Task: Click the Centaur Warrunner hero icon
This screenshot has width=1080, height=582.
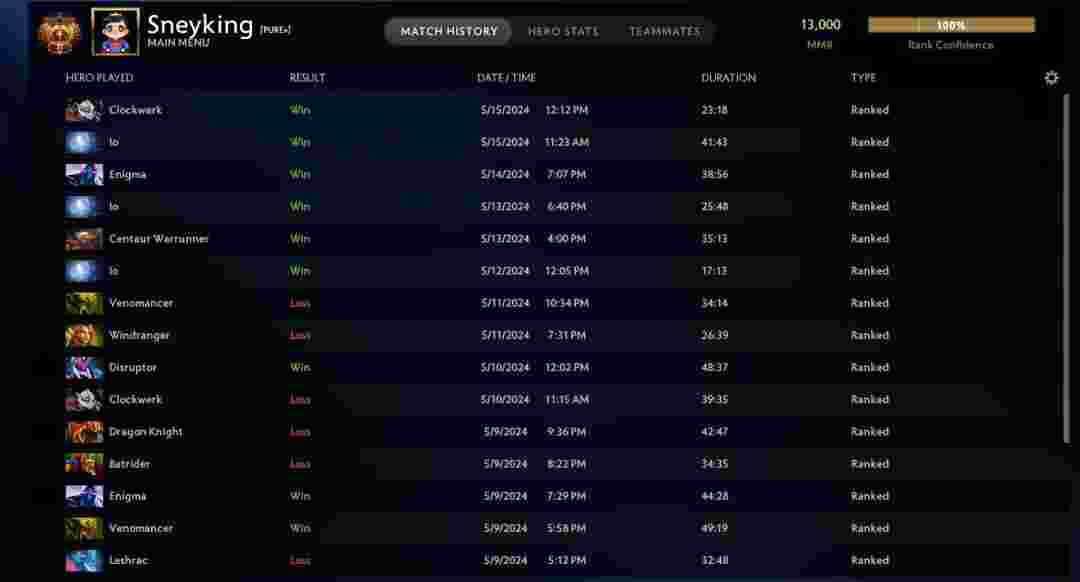Action: coord(84,239)
